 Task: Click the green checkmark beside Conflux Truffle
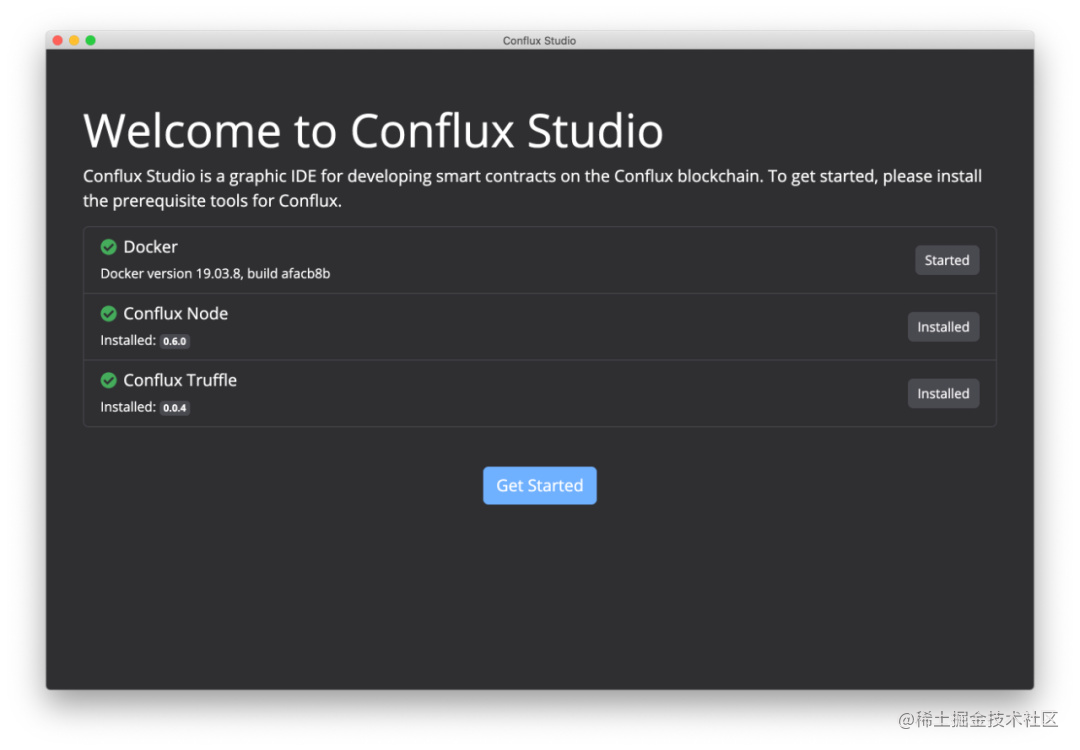click(x=108, y=380)
